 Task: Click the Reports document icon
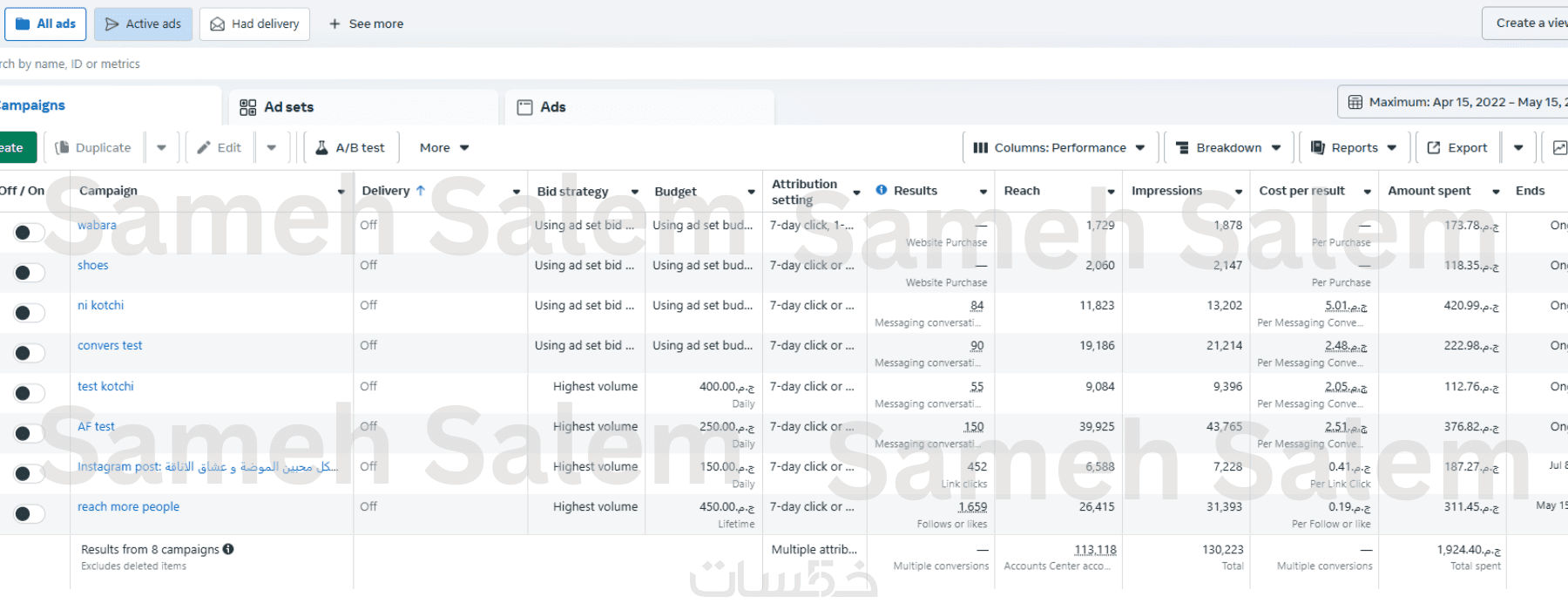tap(1318, 147)
